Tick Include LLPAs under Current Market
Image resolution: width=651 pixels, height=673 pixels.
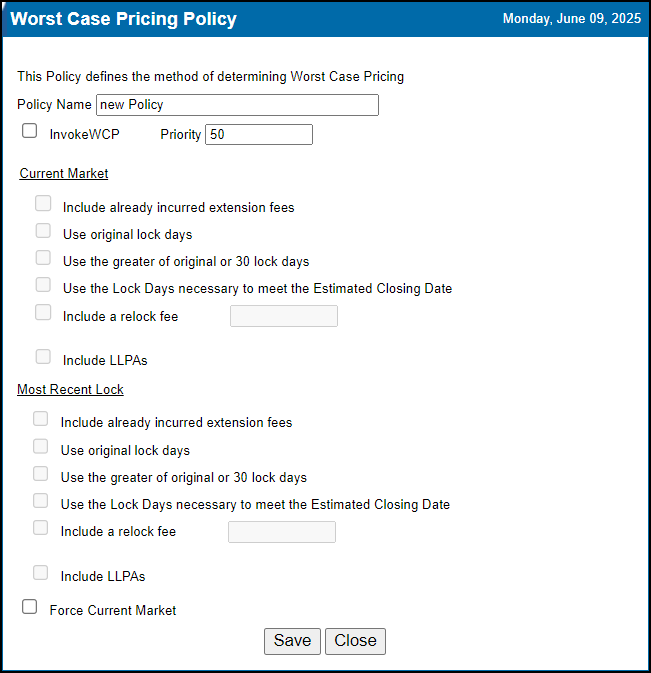click(43, 357)
